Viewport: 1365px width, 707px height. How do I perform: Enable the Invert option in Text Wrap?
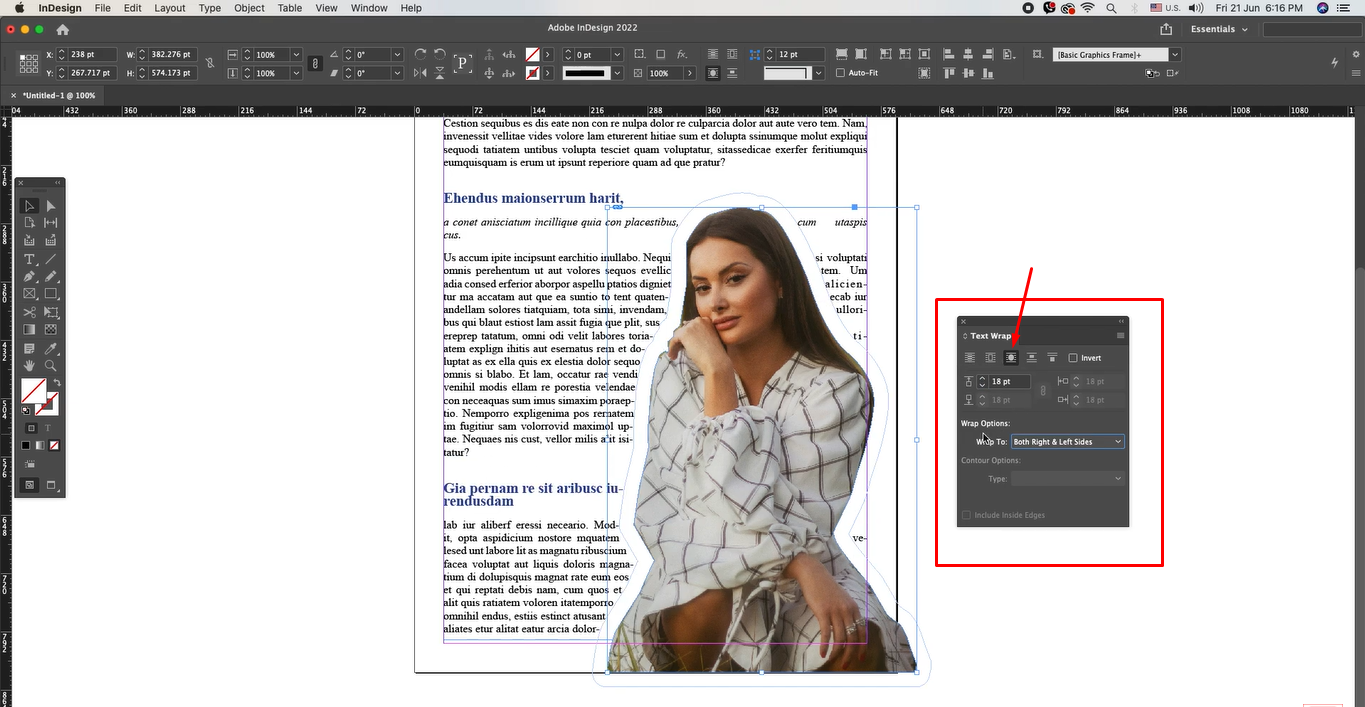click(1072, 357)
